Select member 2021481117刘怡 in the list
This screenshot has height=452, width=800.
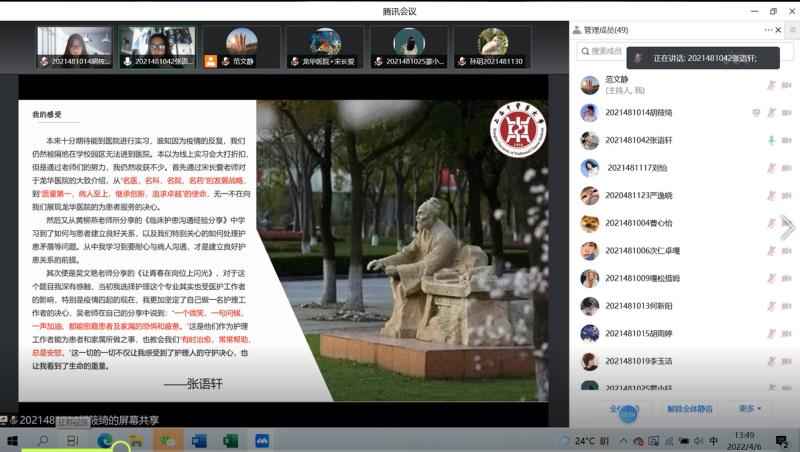point(638,168)
